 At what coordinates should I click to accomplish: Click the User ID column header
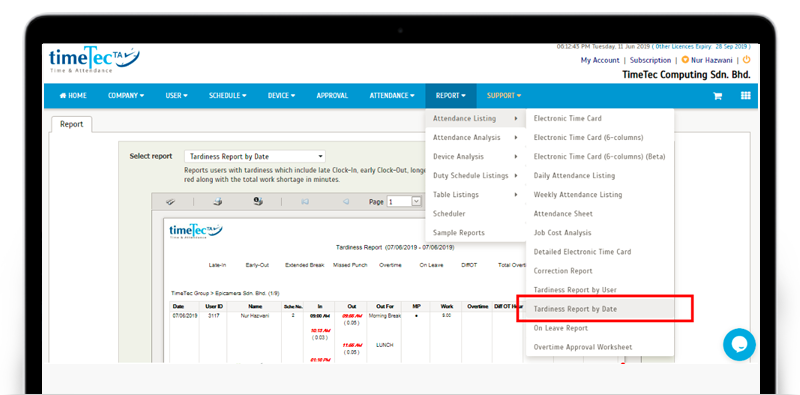coord(214,307)
